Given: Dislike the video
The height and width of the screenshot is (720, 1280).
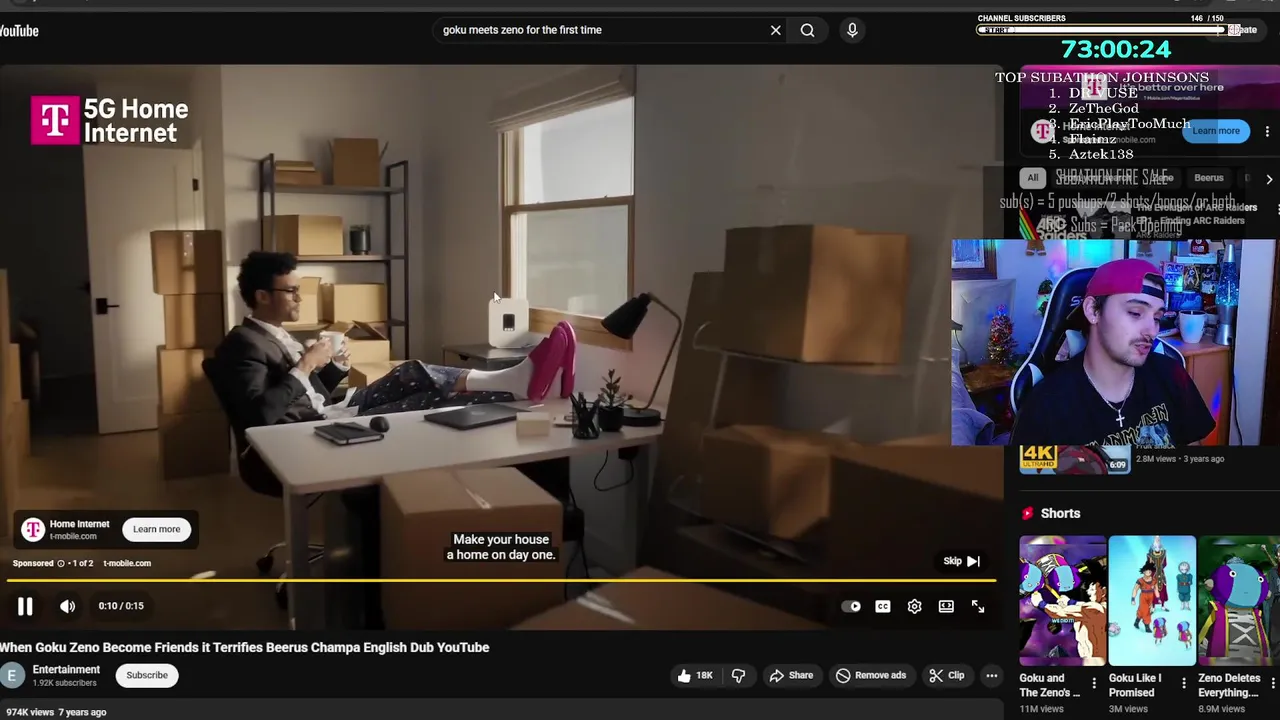Looking at the screenshot, I should point(738,675).
